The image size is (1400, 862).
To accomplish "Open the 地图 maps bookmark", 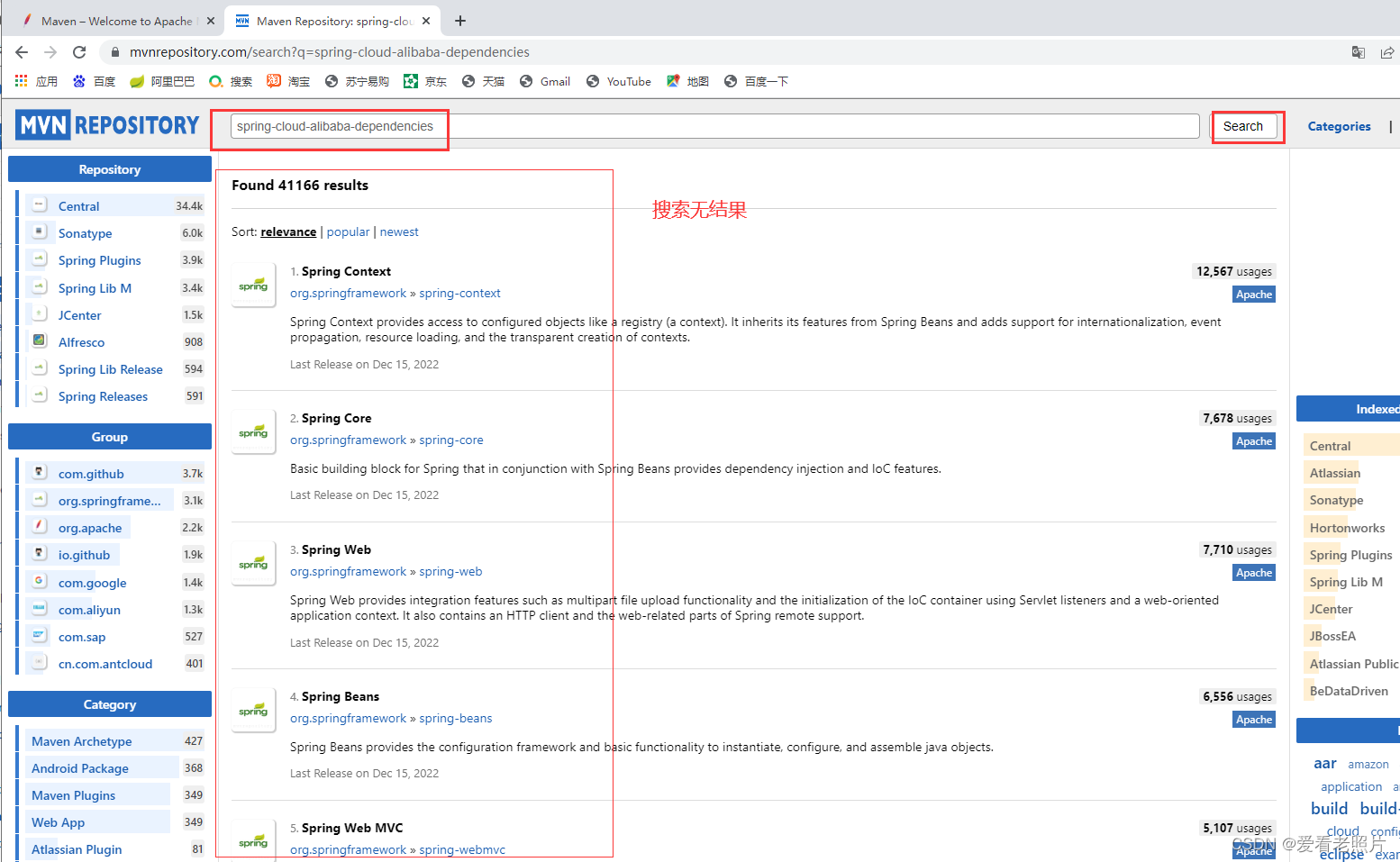I will pos(687,81).
